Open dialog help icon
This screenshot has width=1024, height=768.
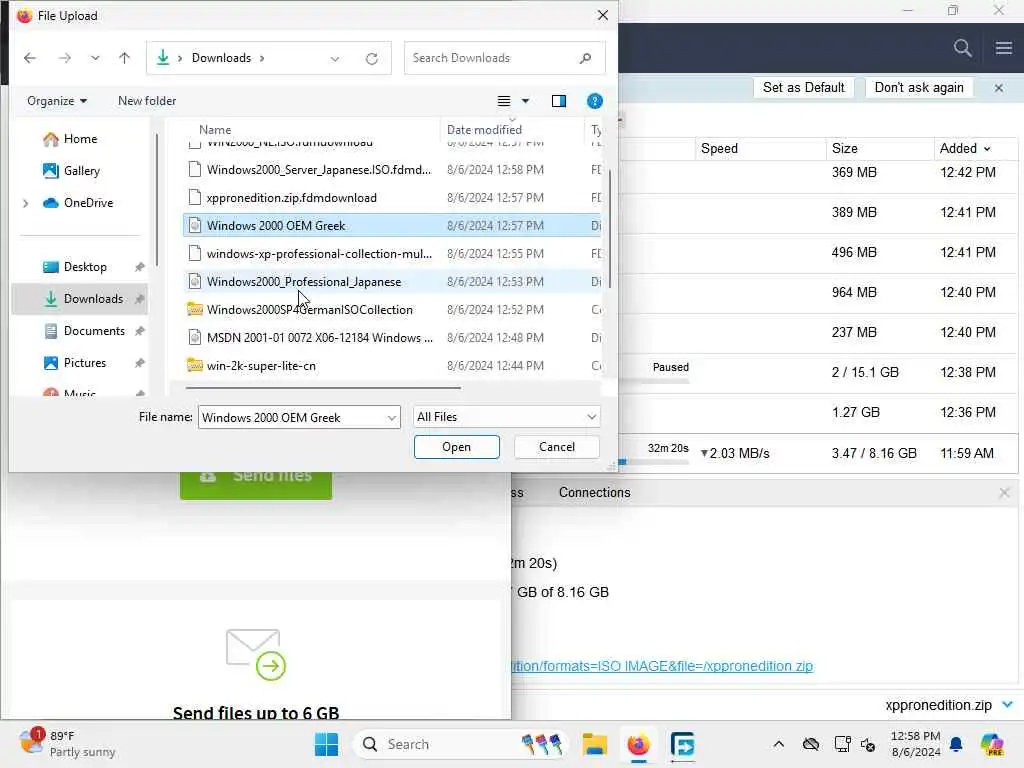(x=594, y=101)
